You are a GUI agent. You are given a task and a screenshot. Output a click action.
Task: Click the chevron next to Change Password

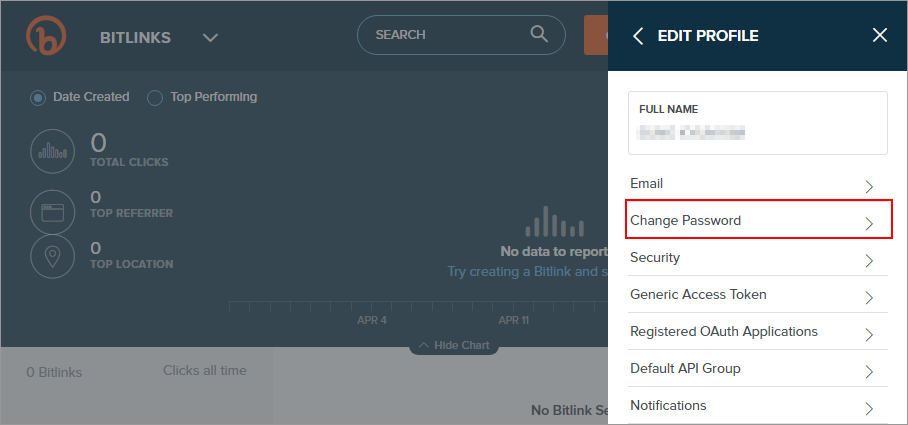tap(869, 224)
